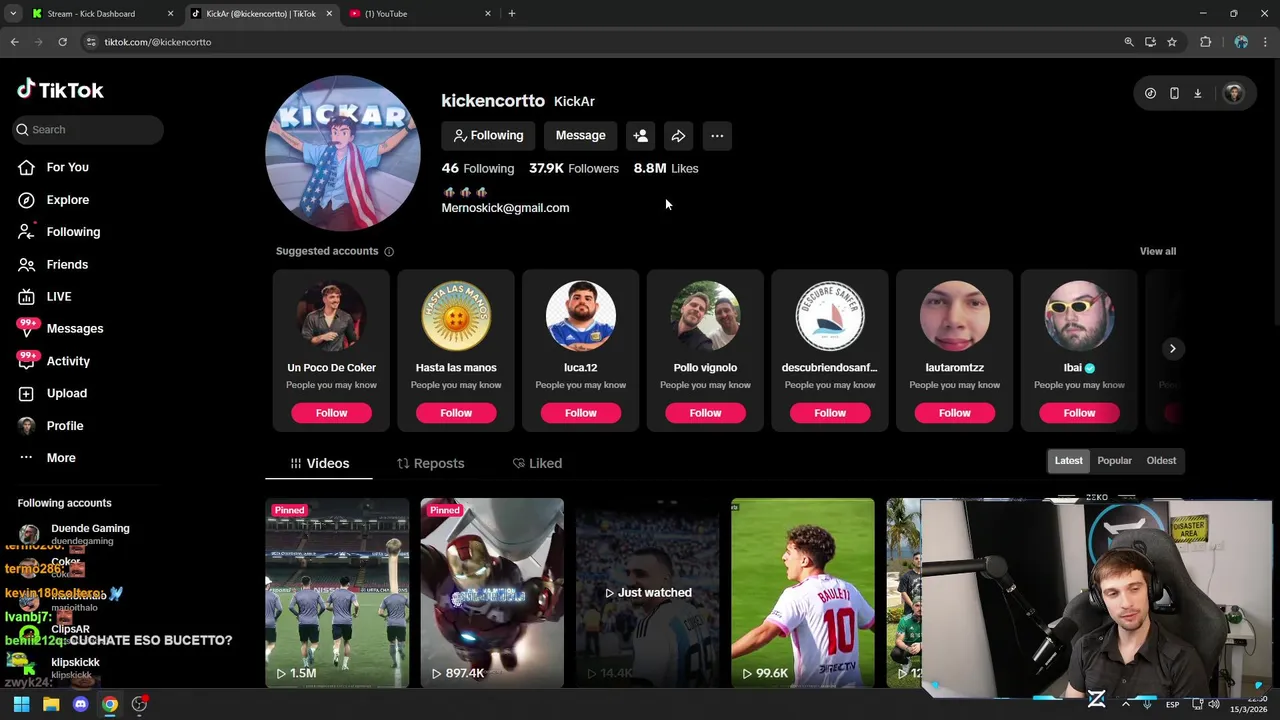Follow Pollo vignolo

tap(705, 413)
